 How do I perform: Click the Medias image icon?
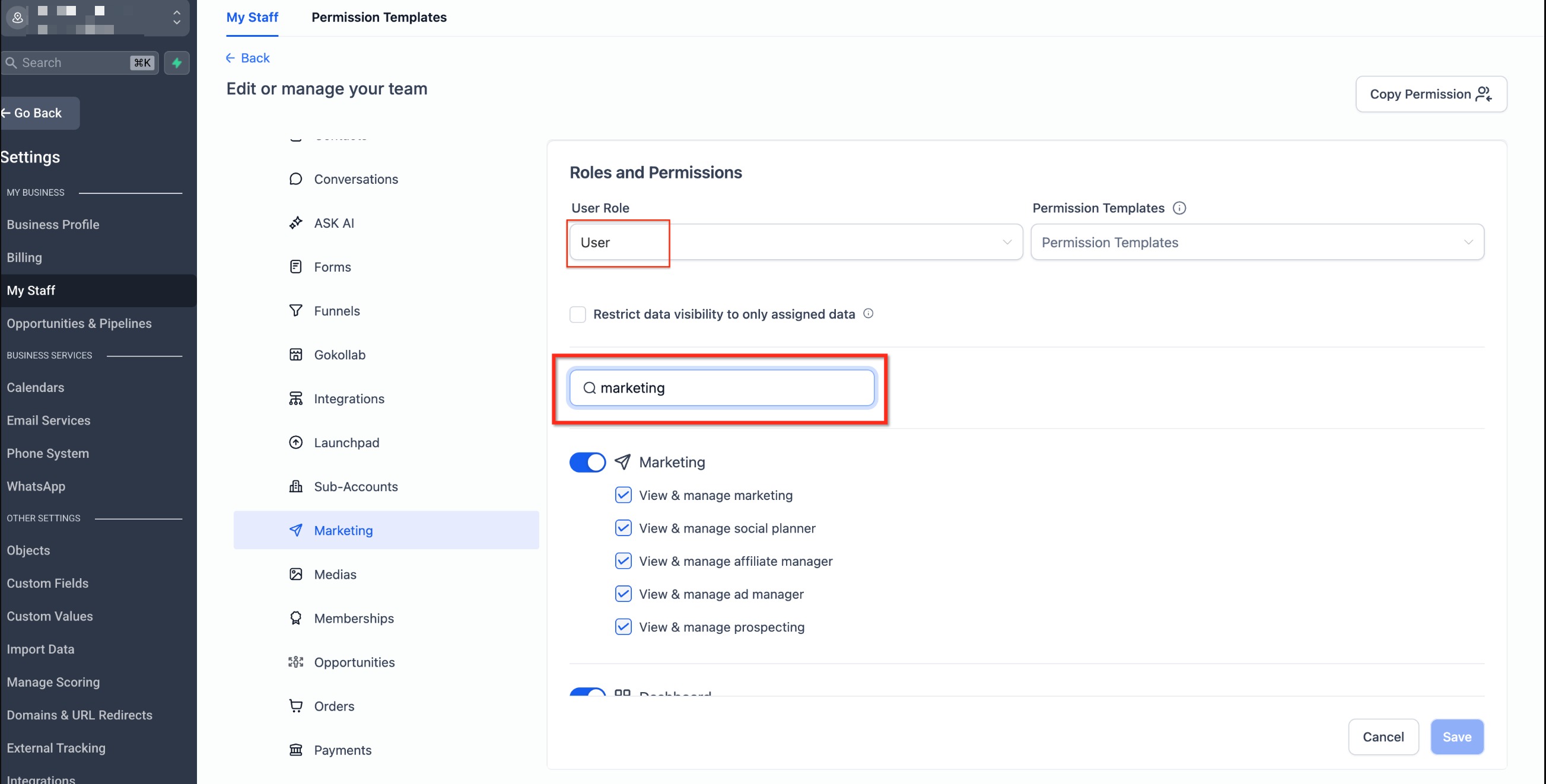[295, 573]
